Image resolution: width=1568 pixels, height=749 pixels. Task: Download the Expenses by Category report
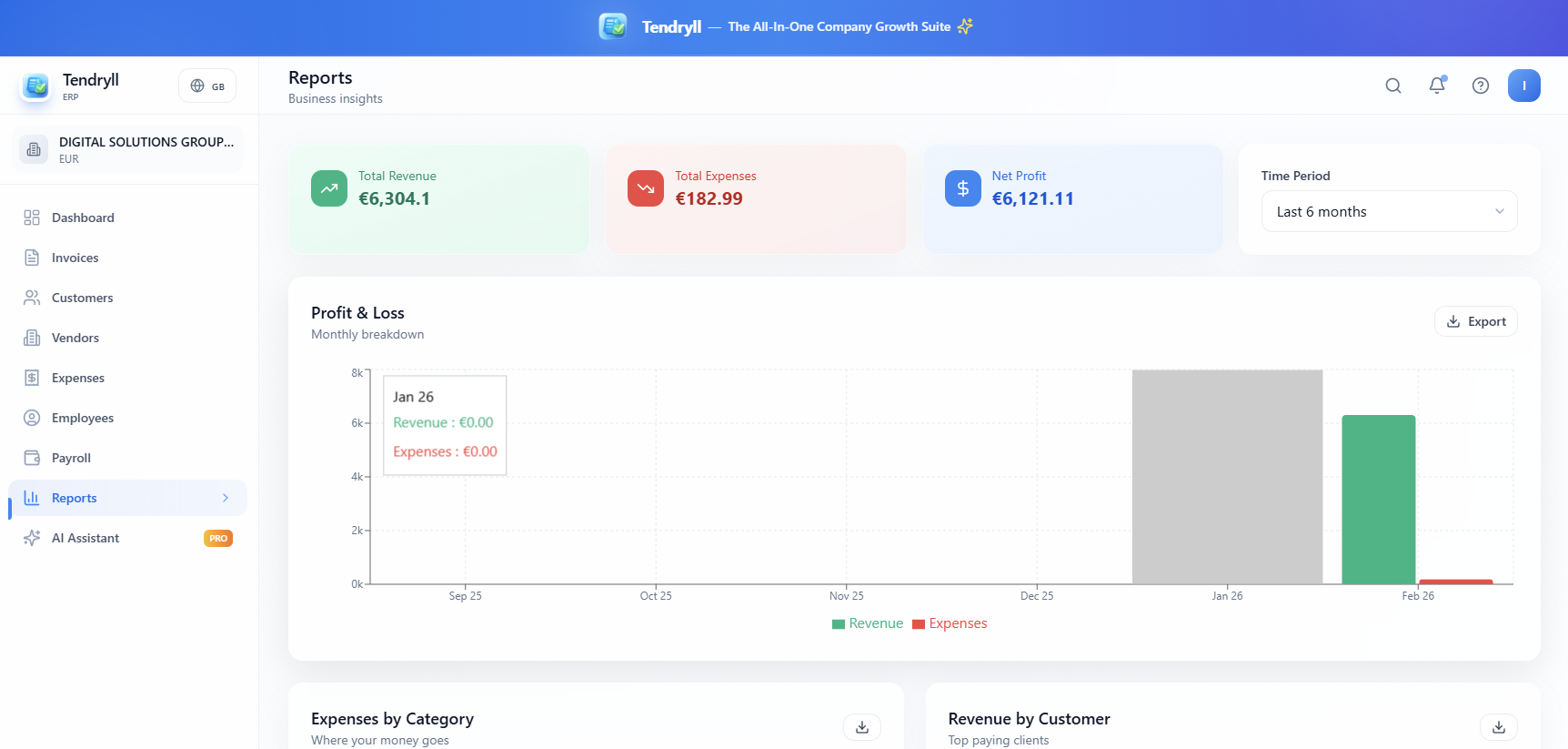pos(861,727)
